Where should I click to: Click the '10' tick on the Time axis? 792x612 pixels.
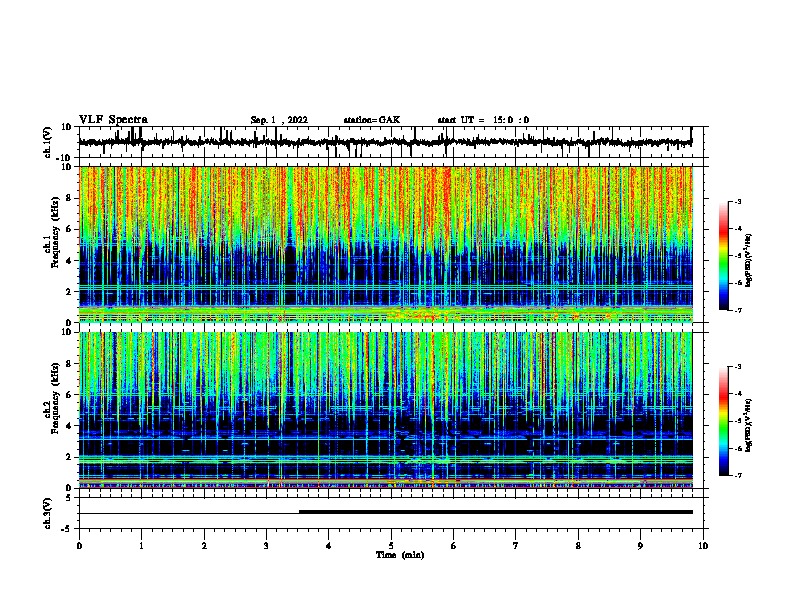click(703, 545)
